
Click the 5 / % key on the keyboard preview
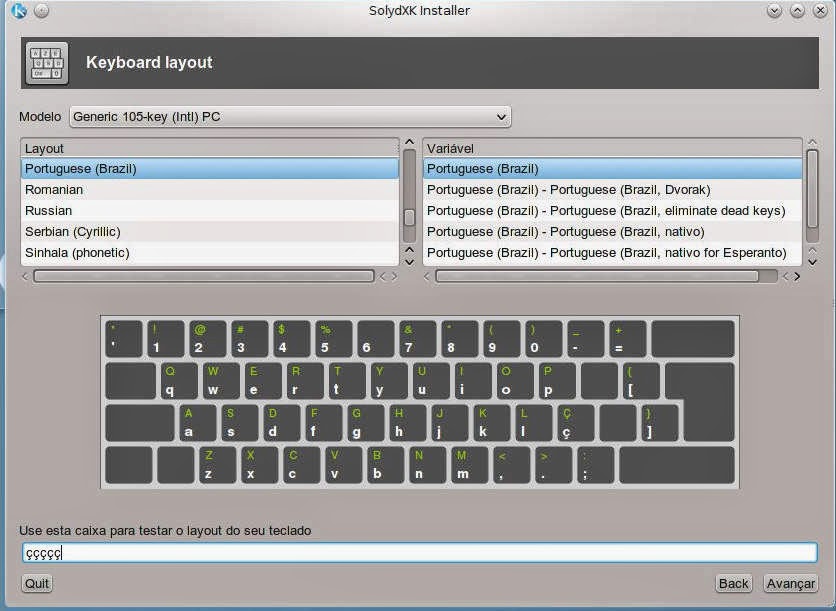tap(334, 339)
